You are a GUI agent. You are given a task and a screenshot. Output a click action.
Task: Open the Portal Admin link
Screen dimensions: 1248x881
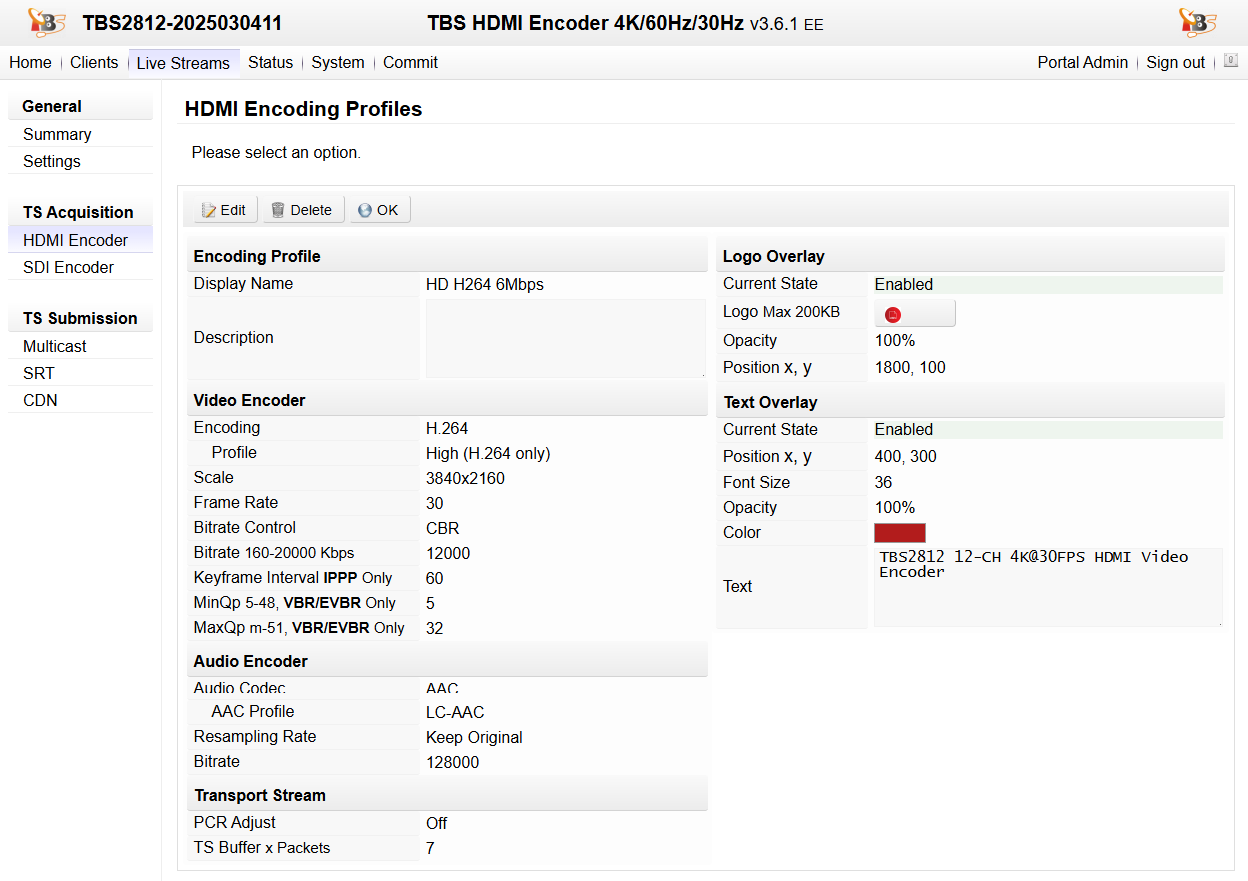(1082, 62)
